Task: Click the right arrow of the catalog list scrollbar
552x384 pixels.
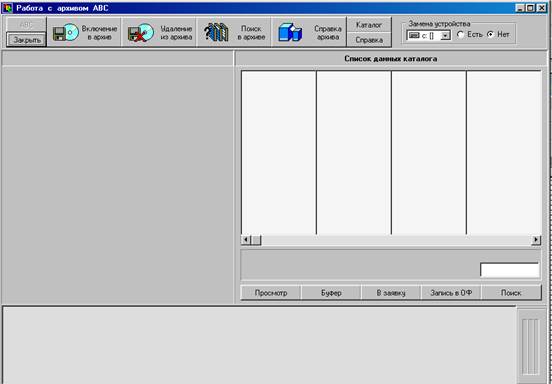Action: [536, 240]
